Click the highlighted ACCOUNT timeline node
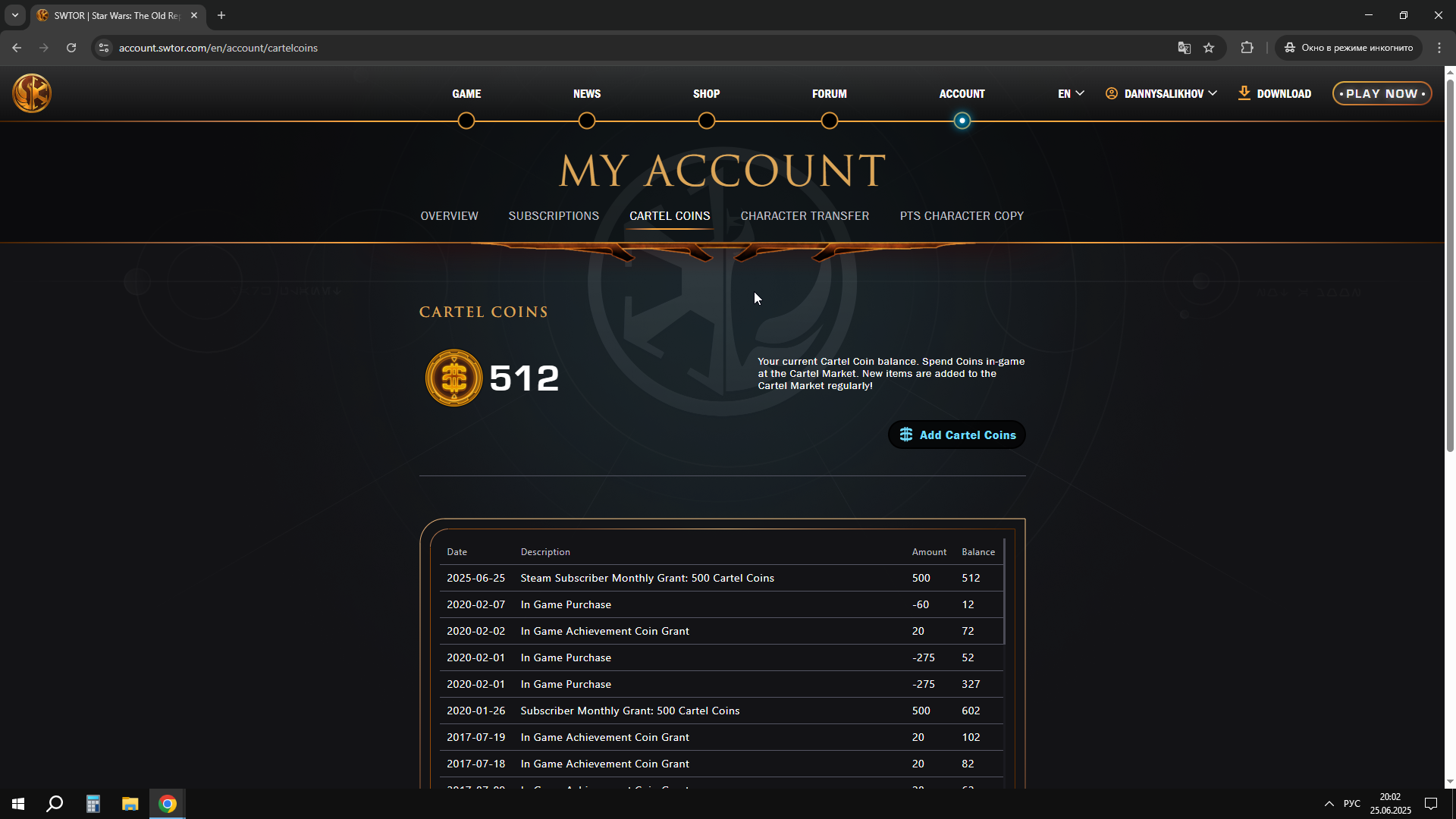The image size is (1456, 819). [x=962, y=121]
